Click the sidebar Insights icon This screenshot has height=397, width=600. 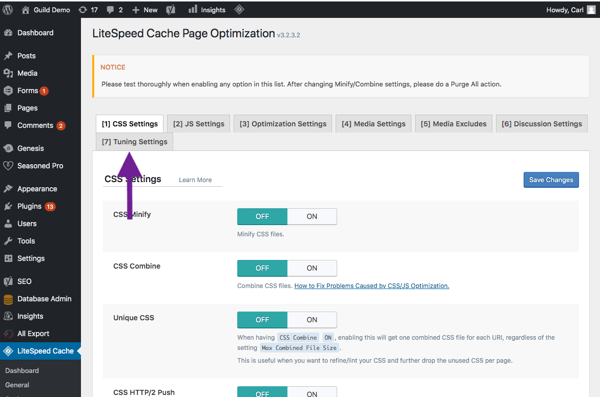(8, 316)
